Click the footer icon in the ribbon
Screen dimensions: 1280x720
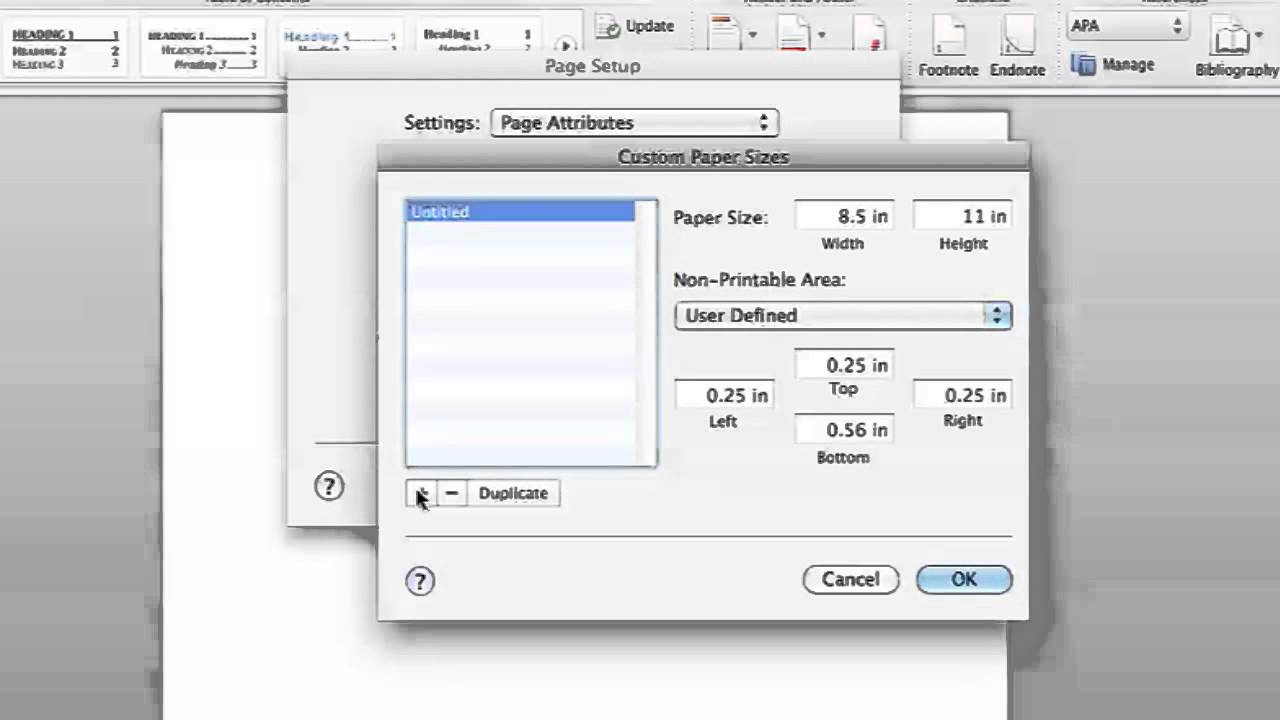[794, 34]
